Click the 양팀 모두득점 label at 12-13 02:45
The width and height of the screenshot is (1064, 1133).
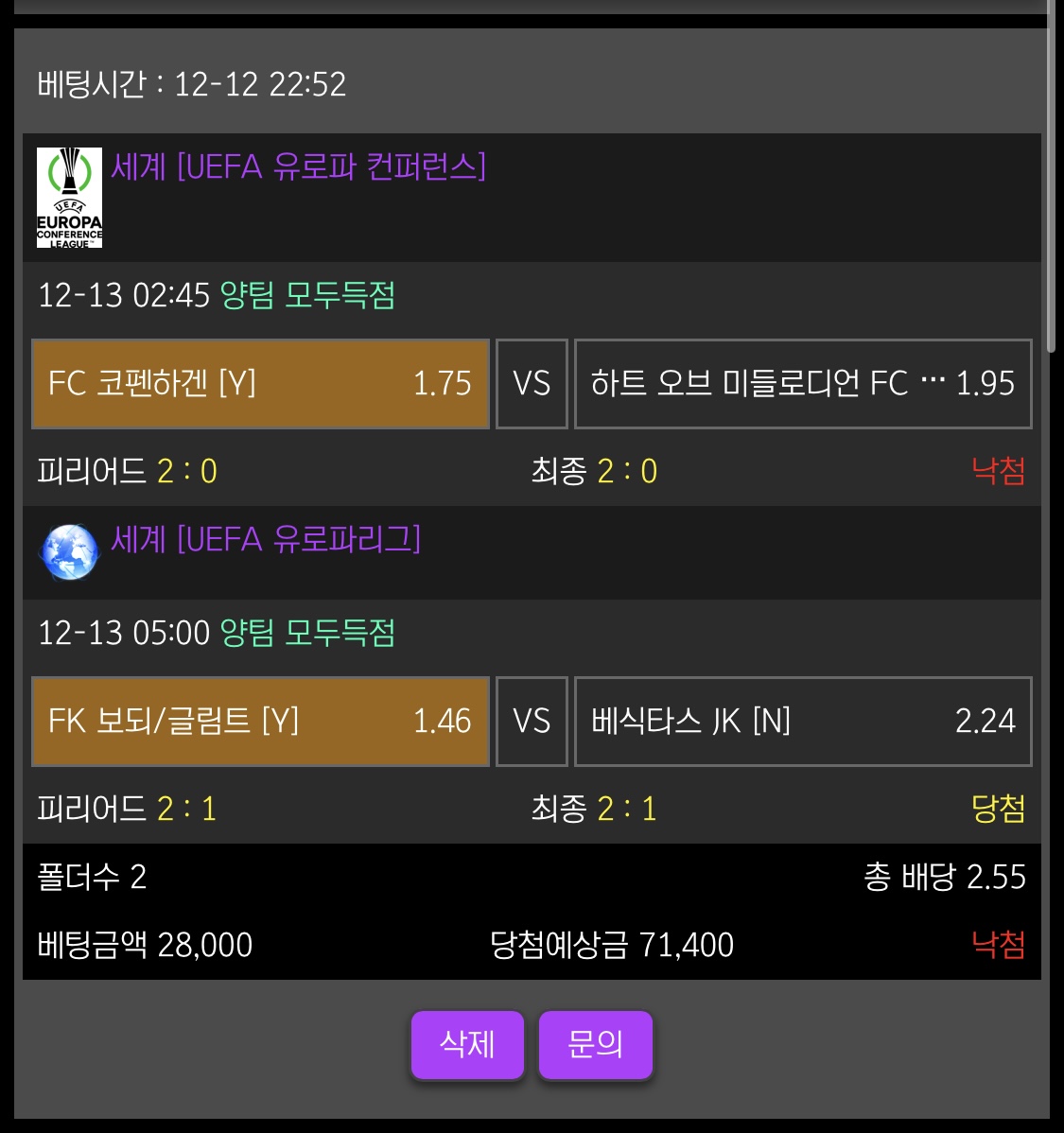307,296
